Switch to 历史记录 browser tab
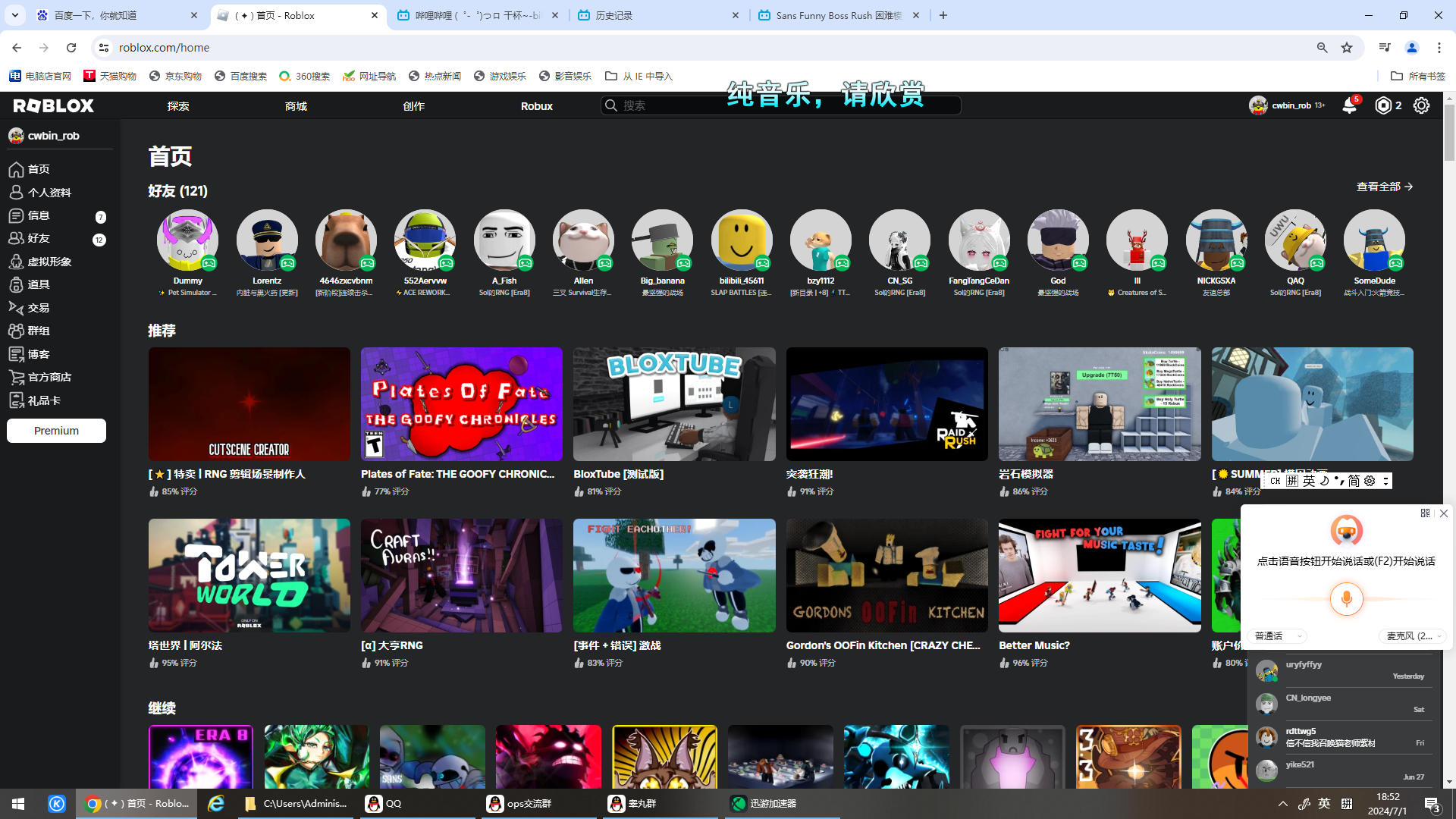The height and width of the screenshot is (819, 1456). point(658,15)
